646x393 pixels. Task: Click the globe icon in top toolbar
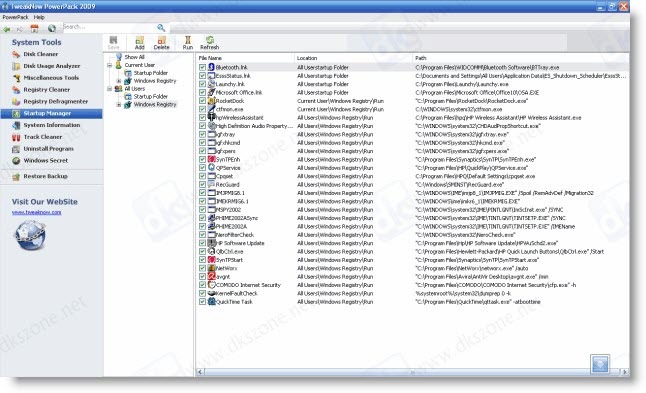pos(51,28)
